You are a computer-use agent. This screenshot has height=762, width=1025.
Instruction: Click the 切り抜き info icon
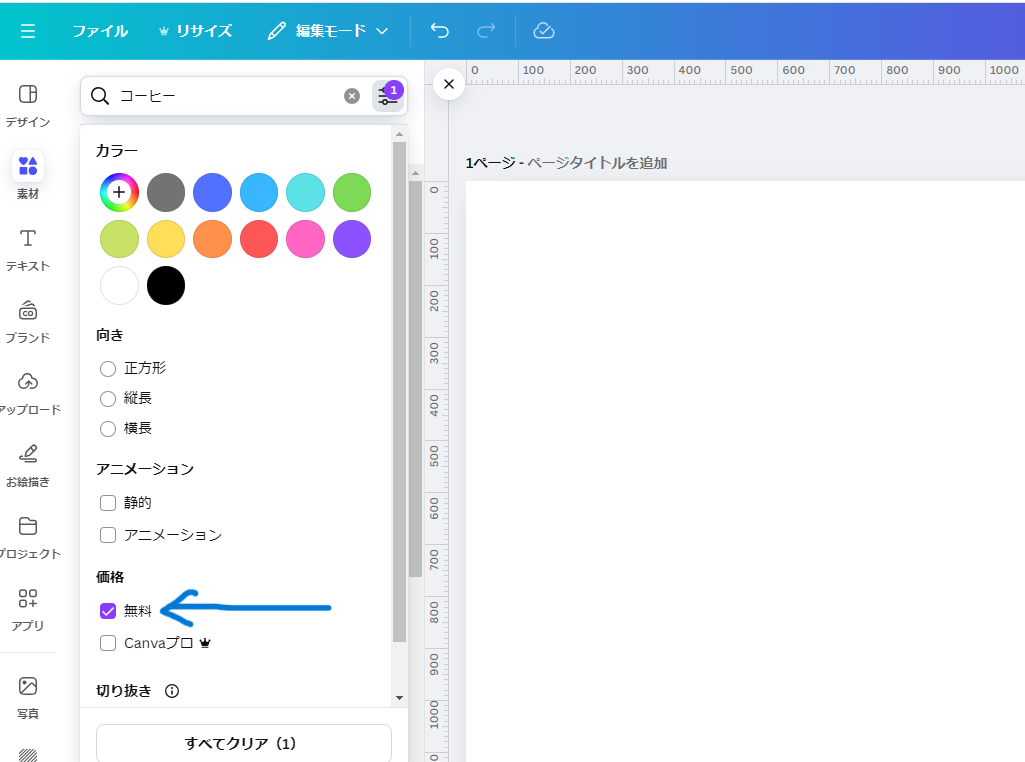(172, 691)
